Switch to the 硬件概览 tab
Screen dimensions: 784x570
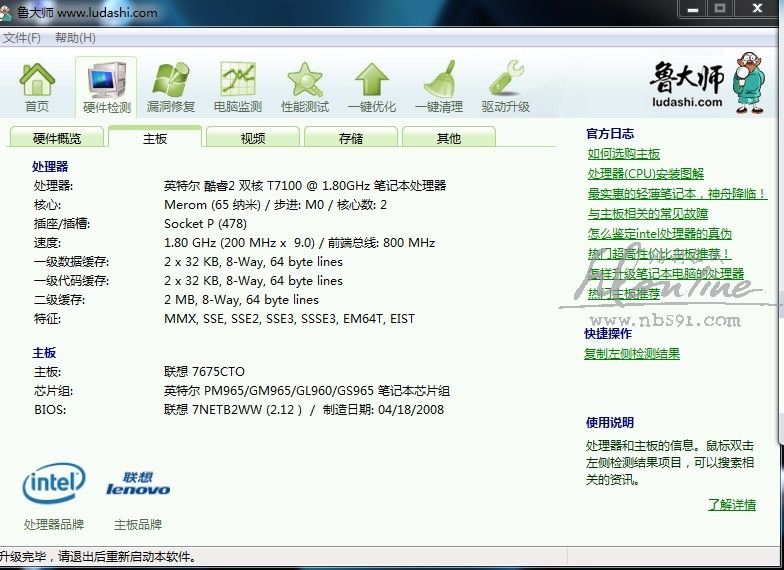coord(56,138)
